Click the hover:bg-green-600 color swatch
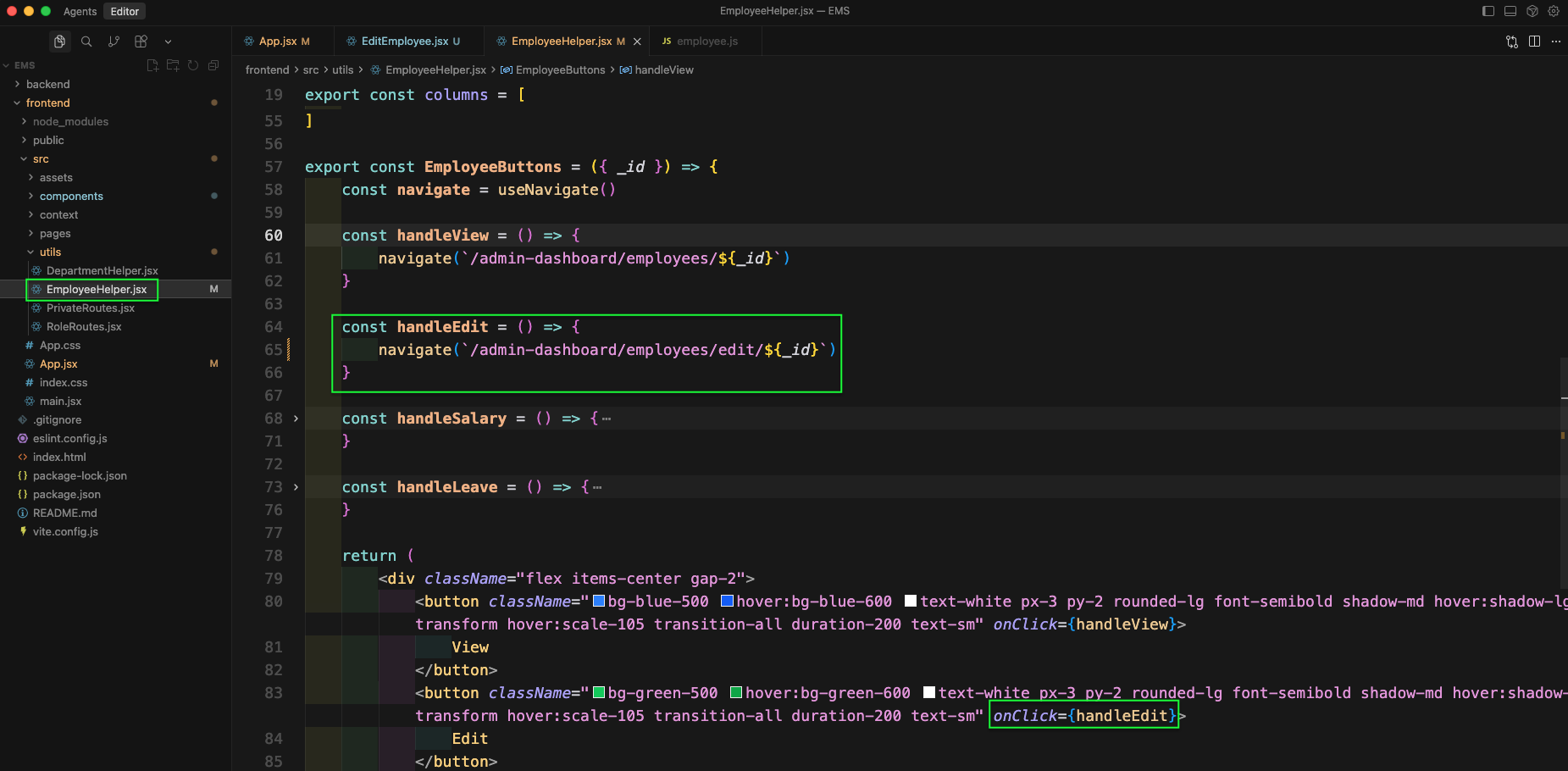 tap(736, 693)
